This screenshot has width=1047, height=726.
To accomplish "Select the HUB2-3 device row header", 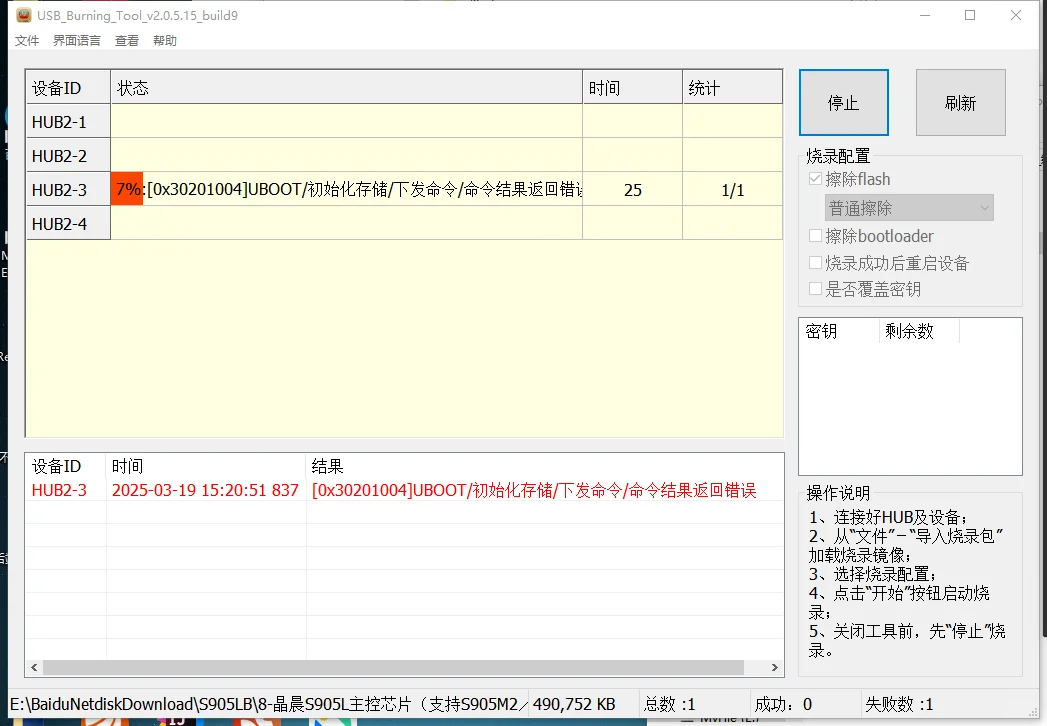I will (x=68, y=190).
